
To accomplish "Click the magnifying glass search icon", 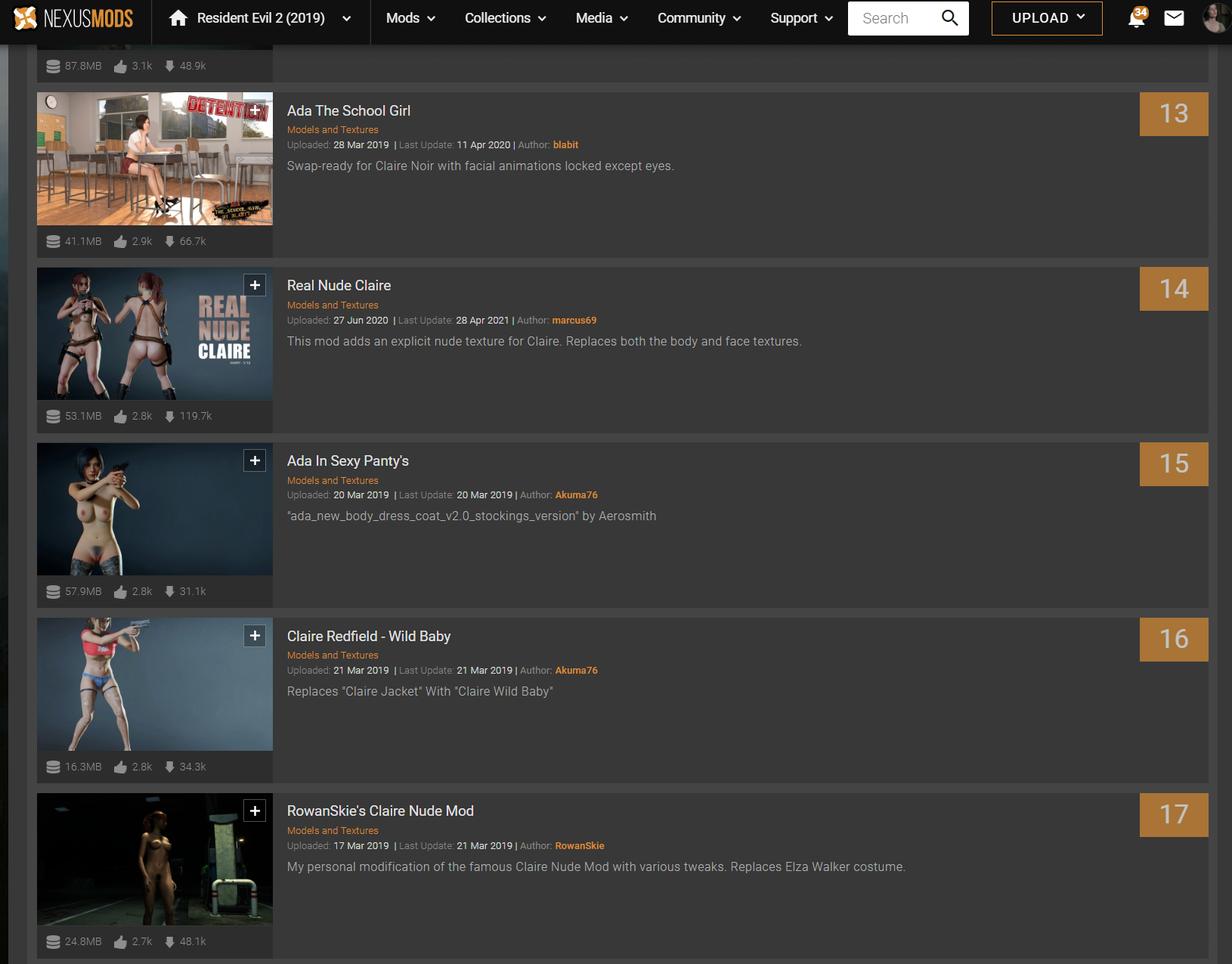I will [950, 18].
